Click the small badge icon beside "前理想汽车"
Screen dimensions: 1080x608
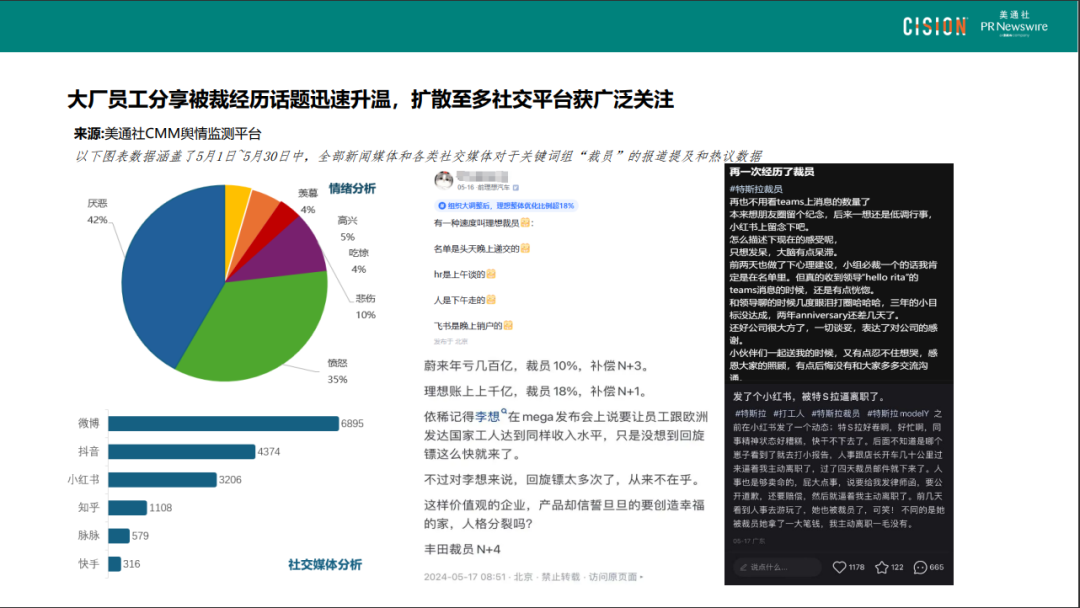[x=516, y=187]
